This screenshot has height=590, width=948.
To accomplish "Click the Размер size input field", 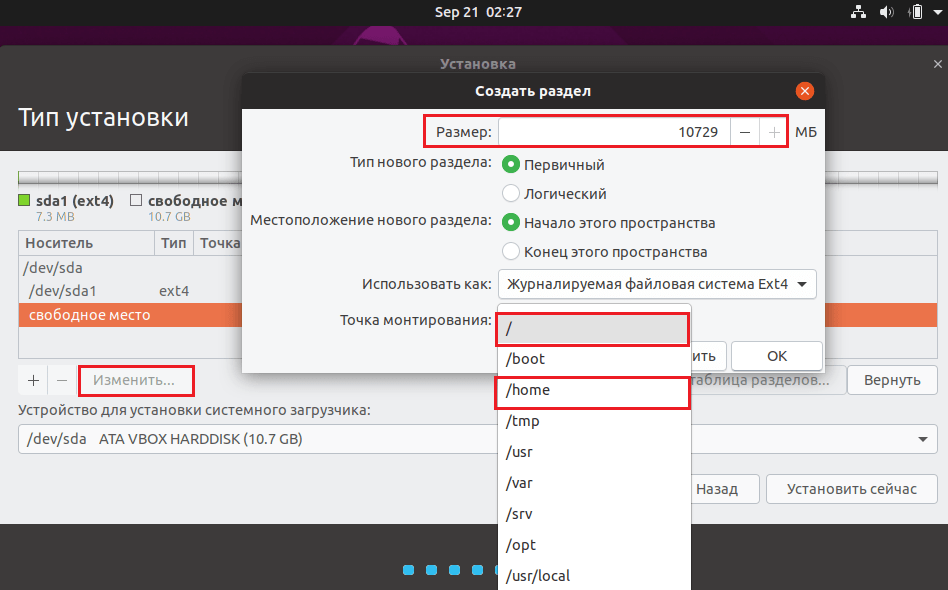I will click(x=613, y=132).
